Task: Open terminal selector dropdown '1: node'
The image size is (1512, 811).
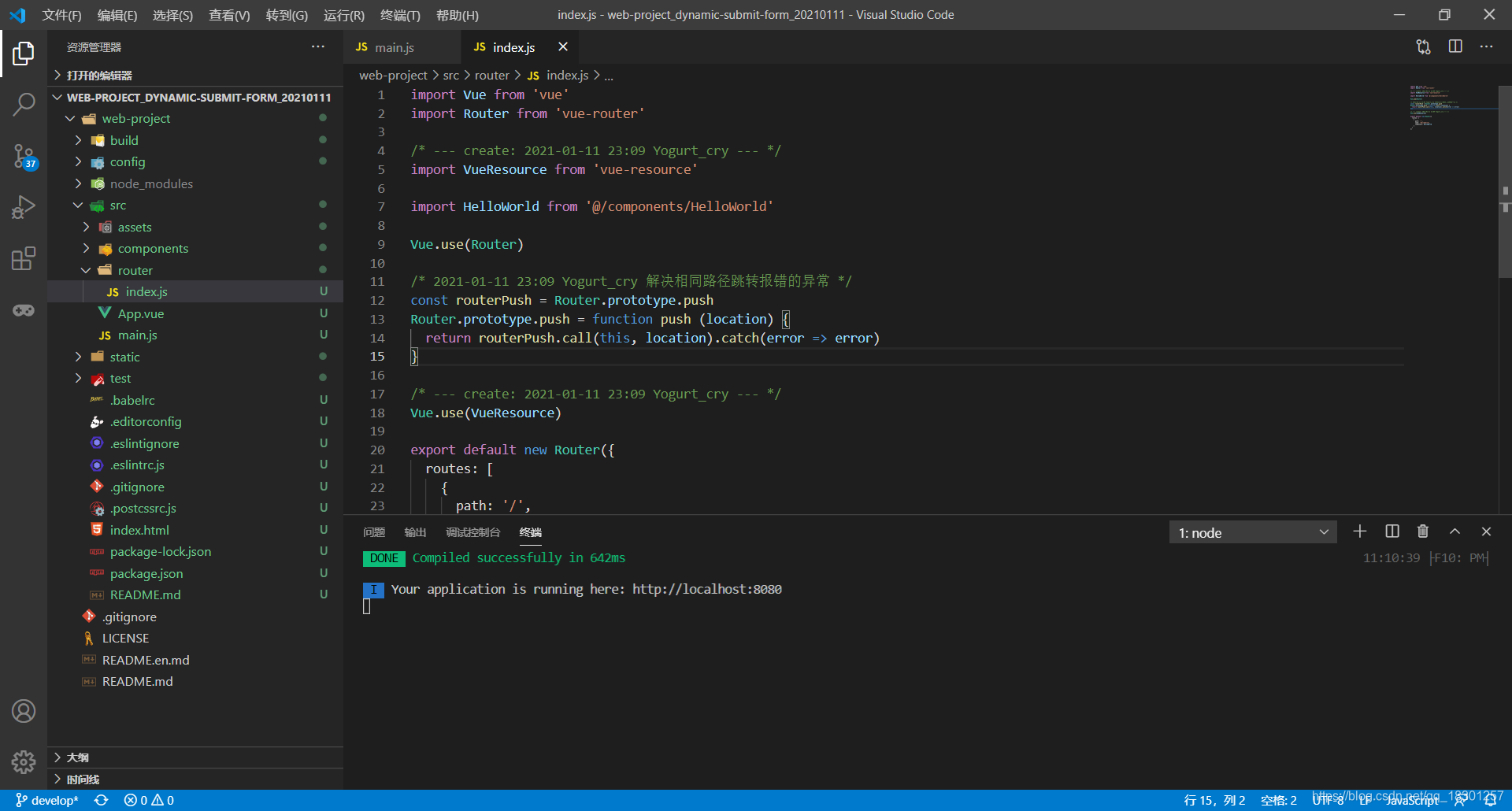Action: 1254,533
